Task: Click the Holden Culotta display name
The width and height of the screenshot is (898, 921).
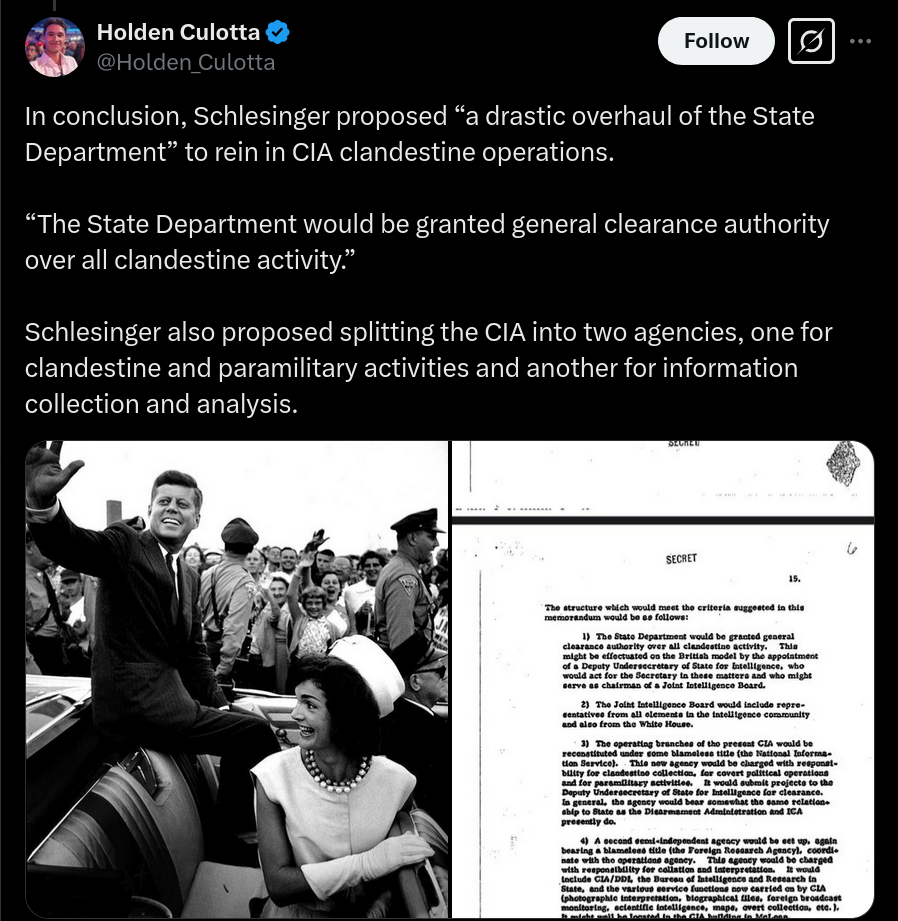Action: [x=178, y=32]
